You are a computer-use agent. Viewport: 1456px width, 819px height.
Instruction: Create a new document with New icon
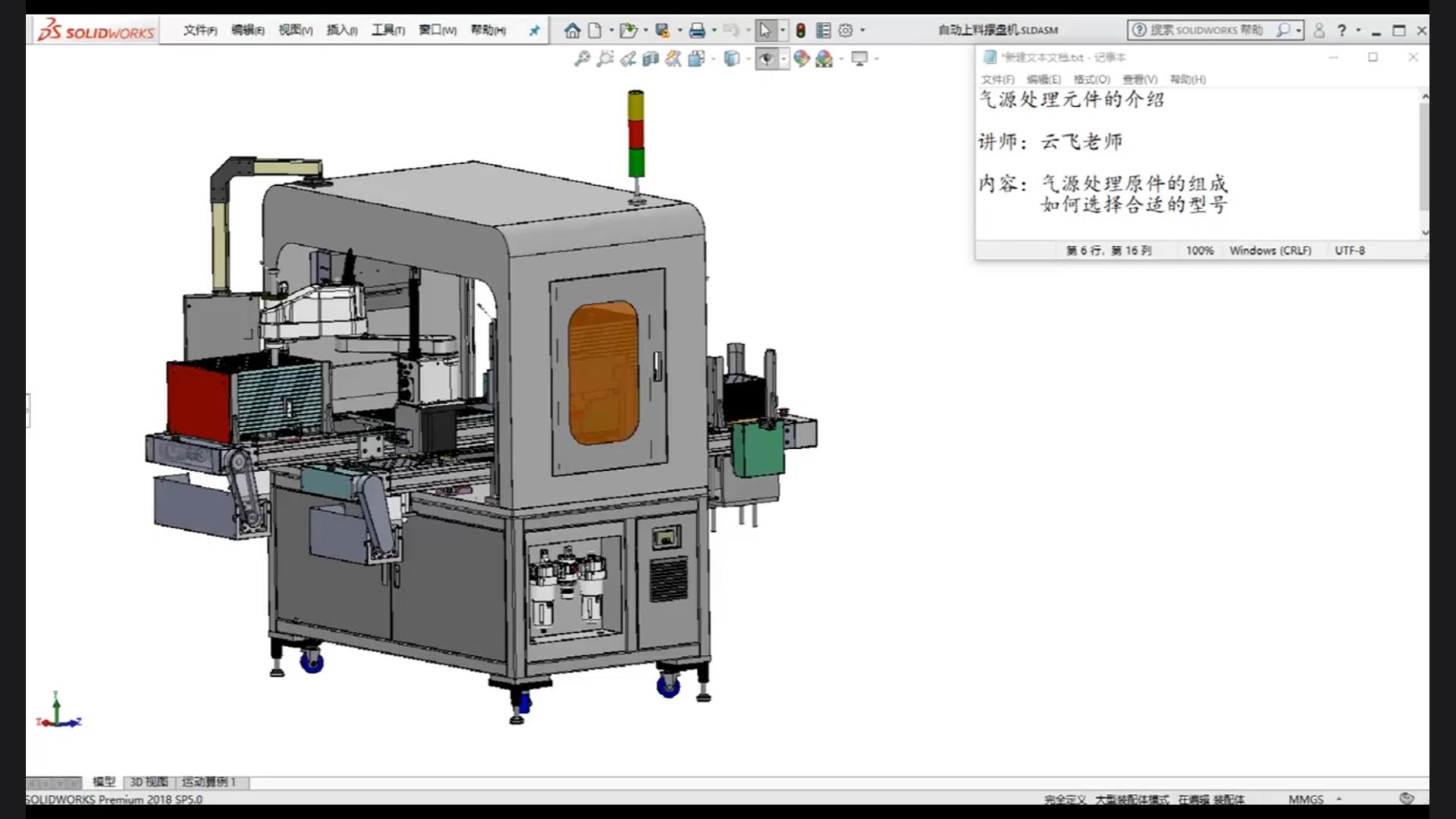click(x=595, y=30)
